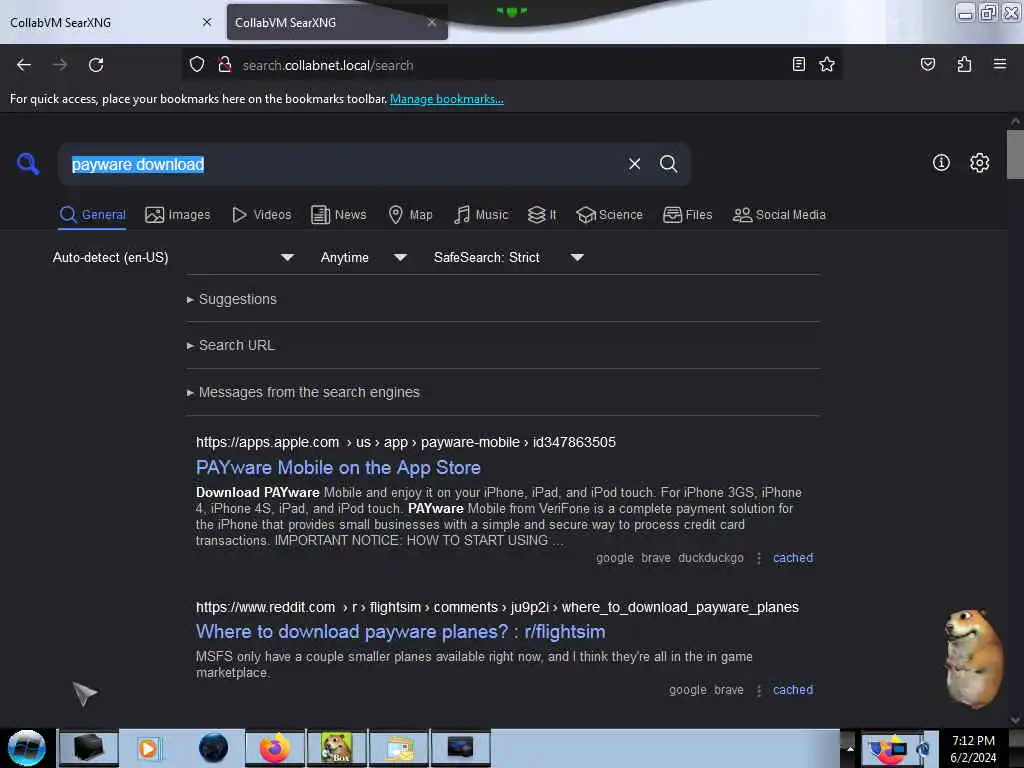Click the page vertical scrollbar thumb
The image size is (1024, 768).
coord(1015,154)
